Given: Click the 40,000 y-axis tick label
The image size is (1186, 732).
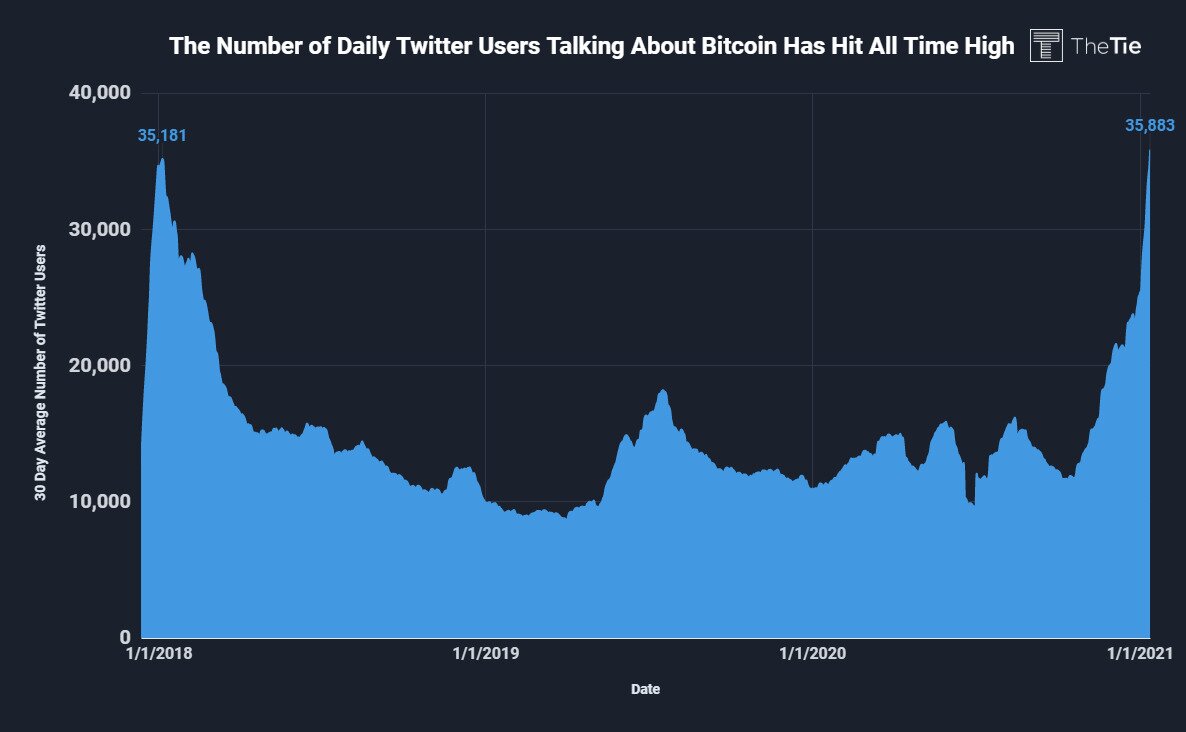Looking at the screenshot, I should (x=100, y=93).
